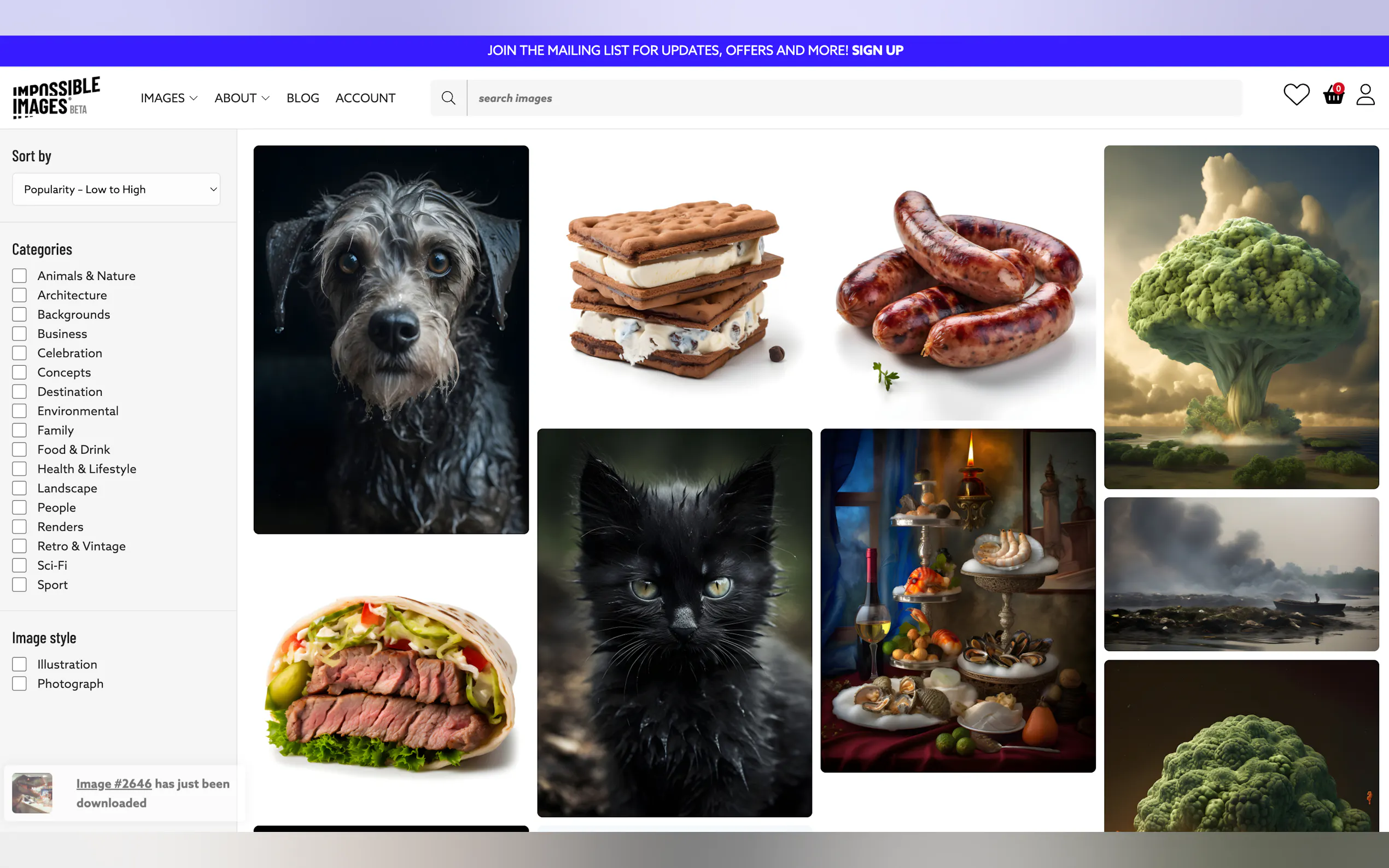Enable the Animals & Nature category filter
1389x868 pixels.
coord(20,275)
